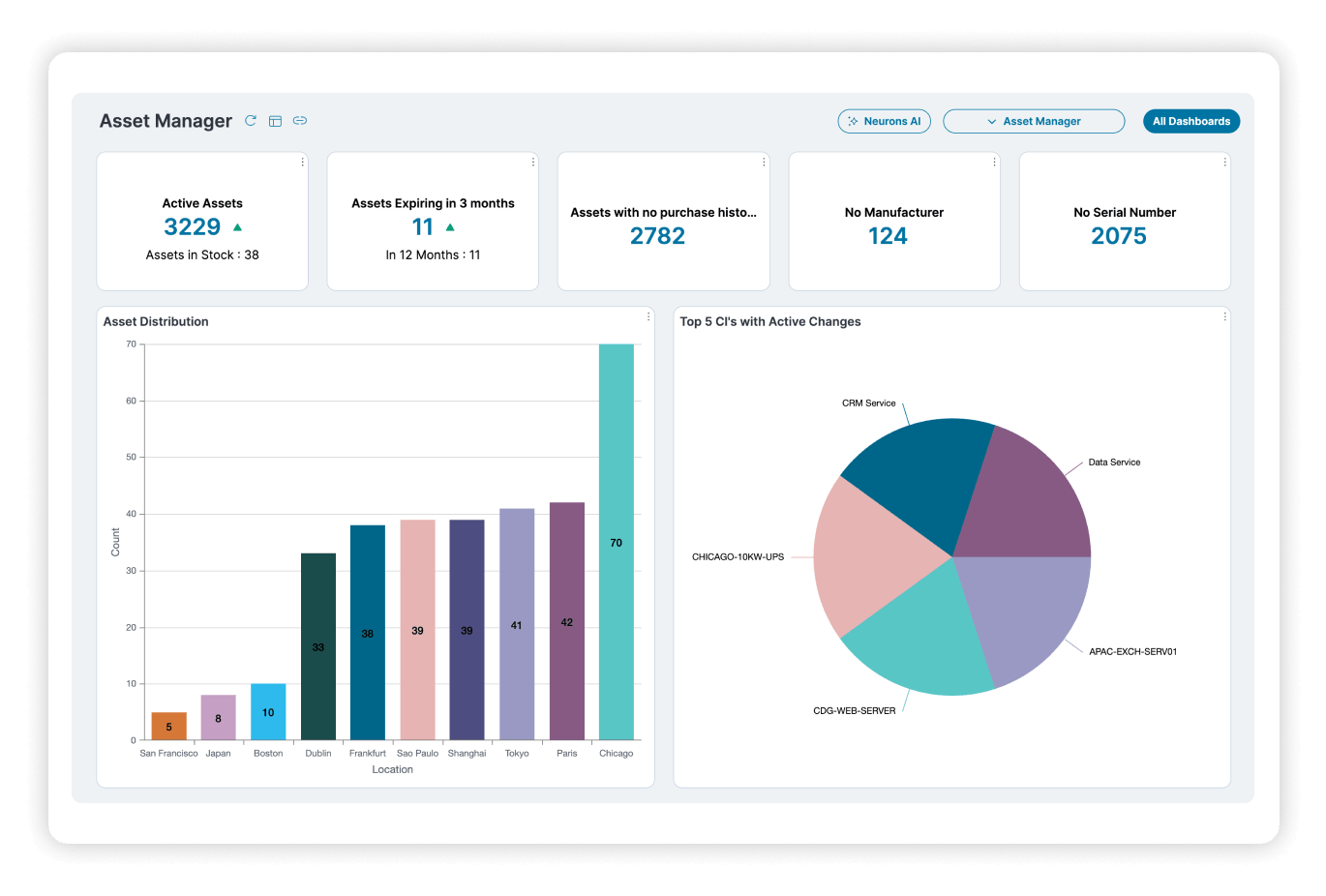Image resolution: width=1326 pixels, height=896 pixels.
Task: Click the San Francisco axis label
Action: pyautogui.click(x=169, y=754)
